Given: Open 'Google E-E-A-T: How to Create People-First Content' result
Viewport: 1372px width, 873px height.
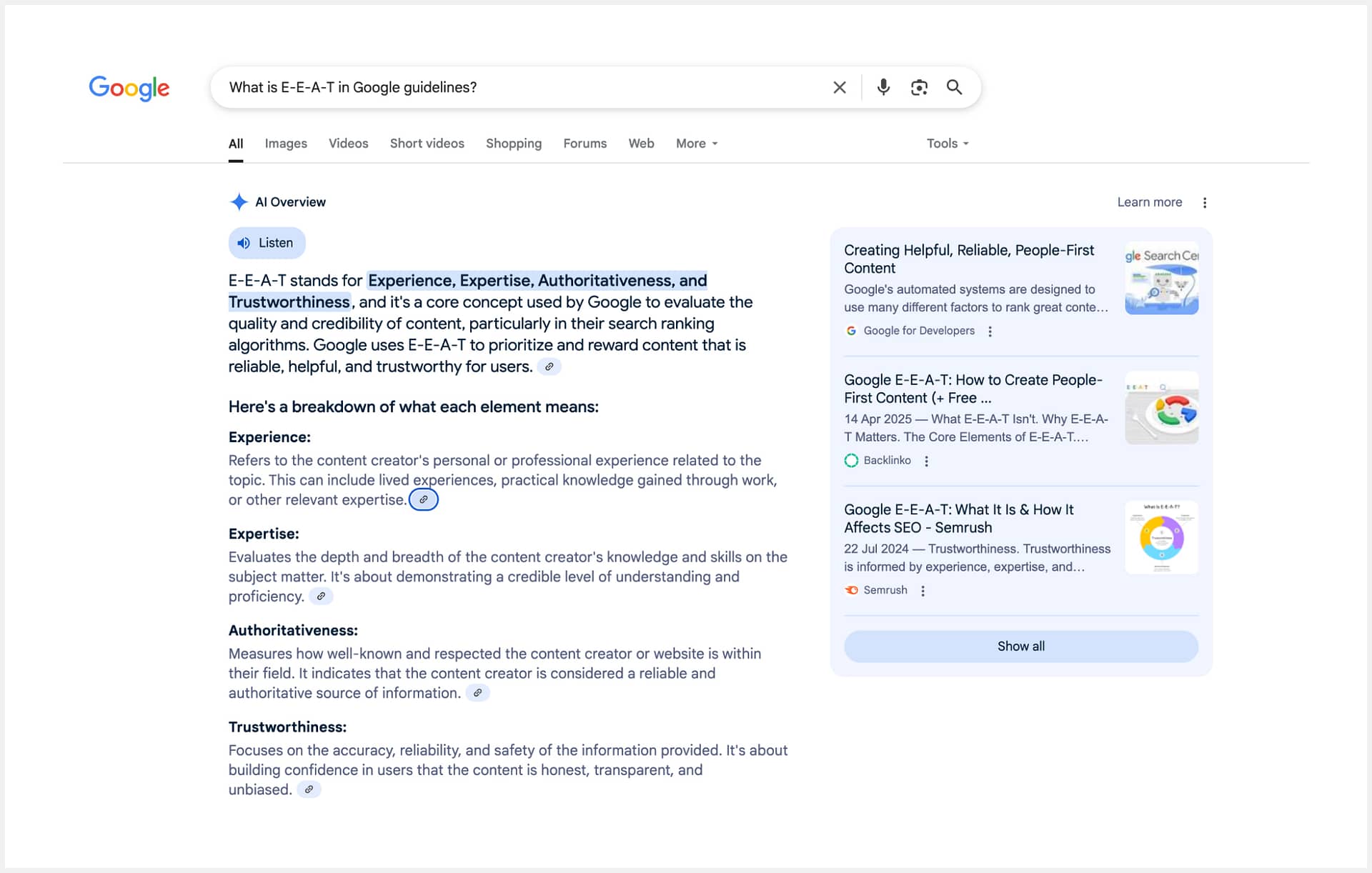Looking at the screenshot, I should tap(973, 389).
